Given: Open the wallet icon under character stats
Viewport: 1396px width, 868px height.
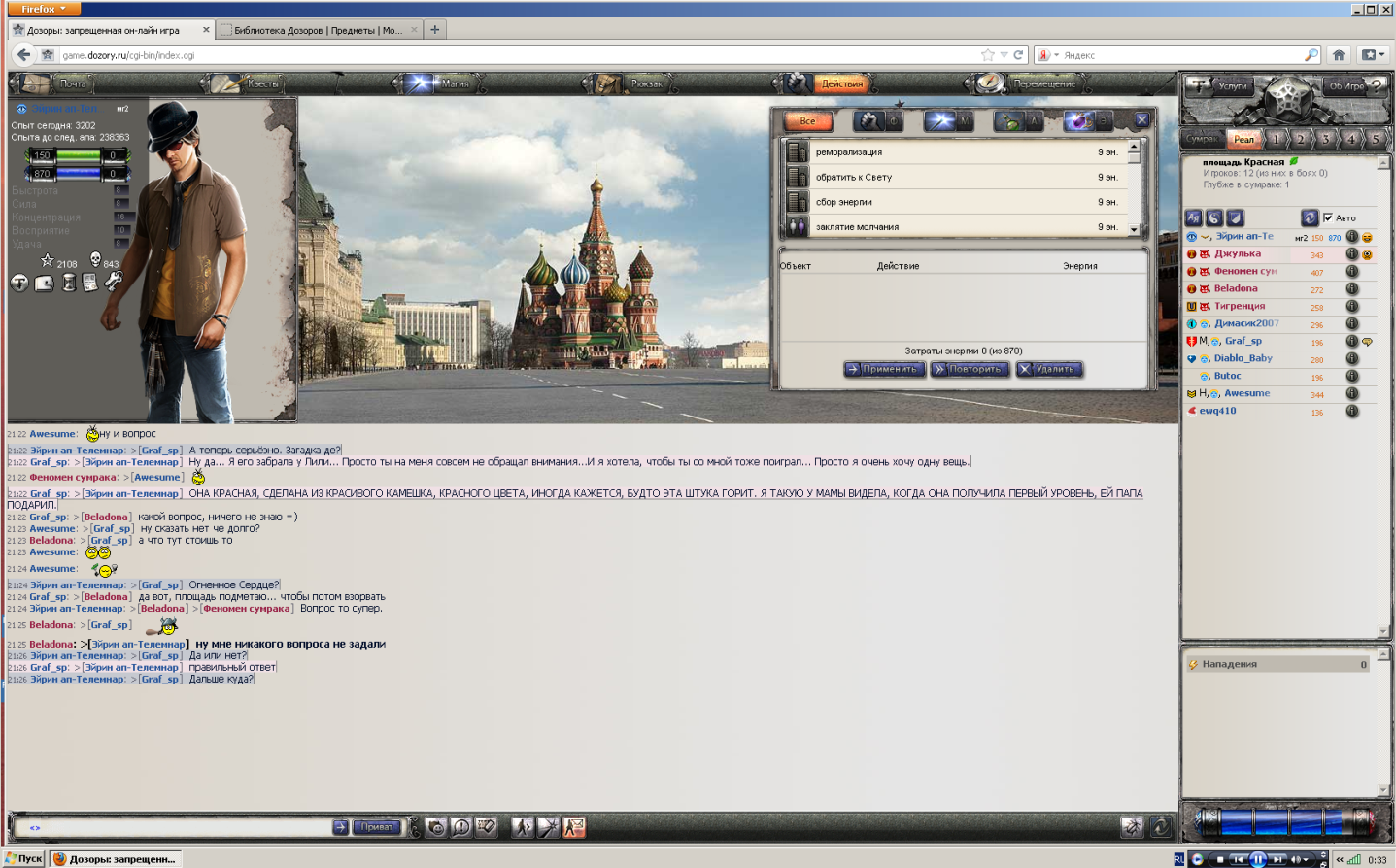Looking at the screenshot, I should pyautogui.click(x=44, y=283).
